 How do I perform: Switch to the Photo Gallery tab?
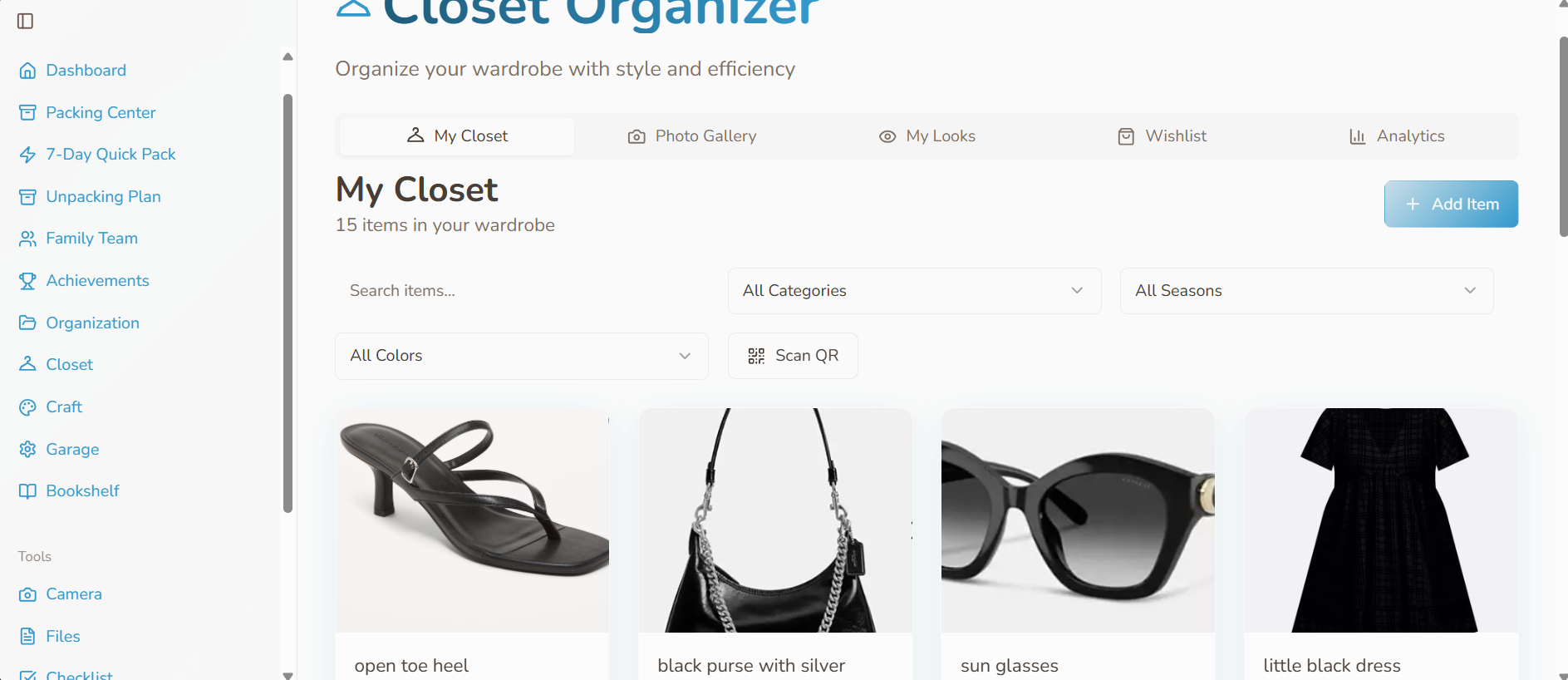pyautogui.click(x=692, y=136)
